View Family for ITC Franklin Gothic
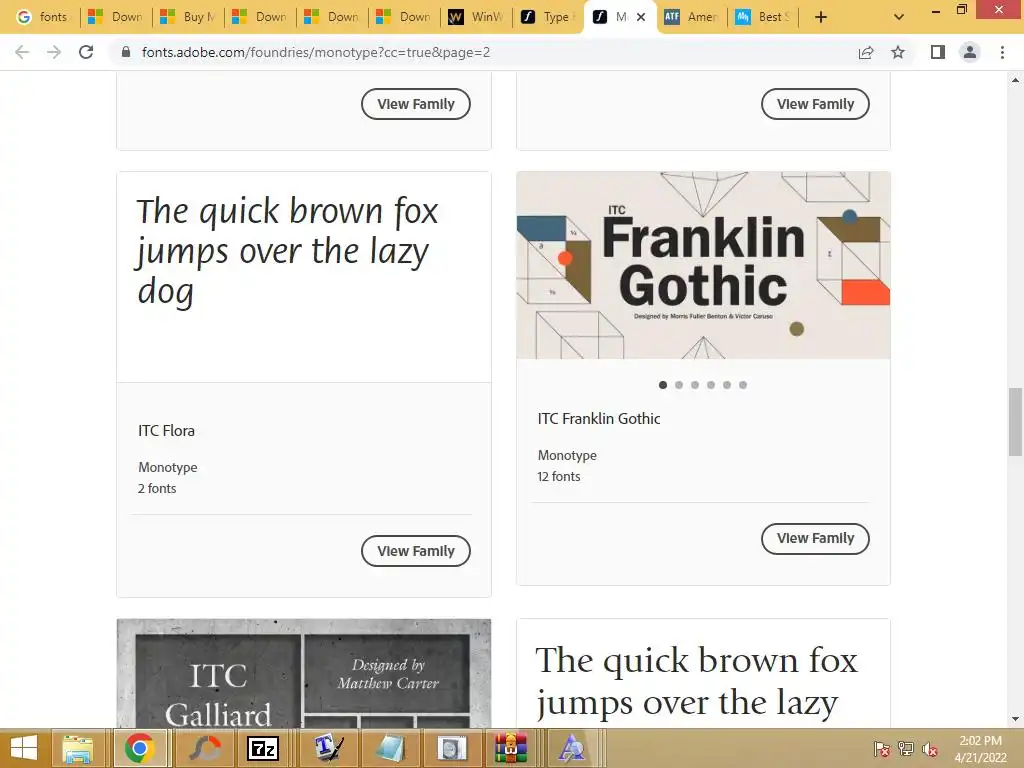The width and height of the screenshot is (1024, 768). click(816, 539)
